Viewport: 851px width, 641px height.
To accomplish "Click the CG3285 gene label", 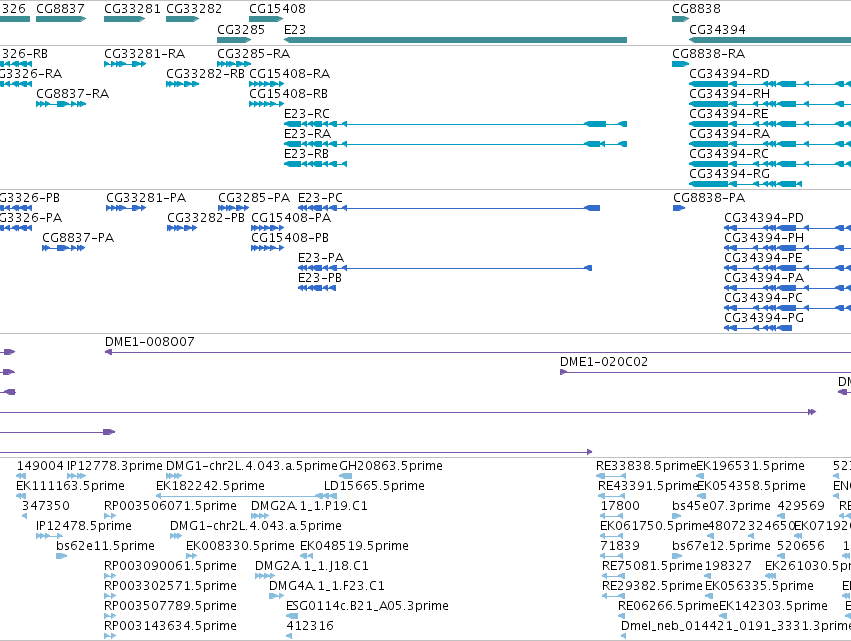I will pyautogui.click(x=241, y=30).
